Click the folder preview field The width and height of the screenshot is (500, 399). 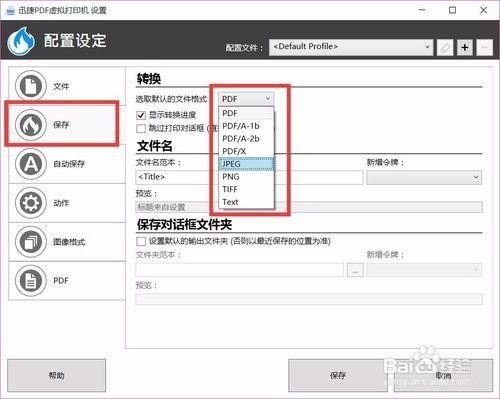click(x=309, y=299)
